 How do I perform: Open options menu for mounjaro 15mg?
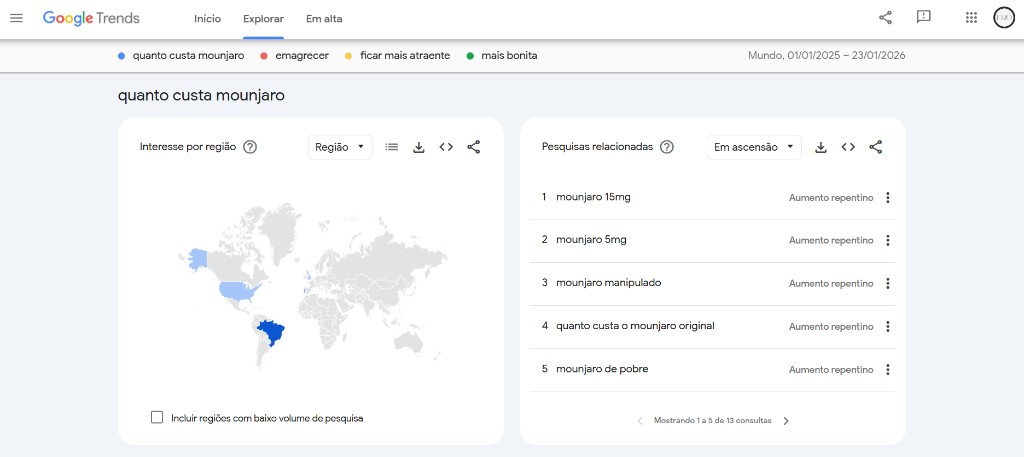point(887,198)
